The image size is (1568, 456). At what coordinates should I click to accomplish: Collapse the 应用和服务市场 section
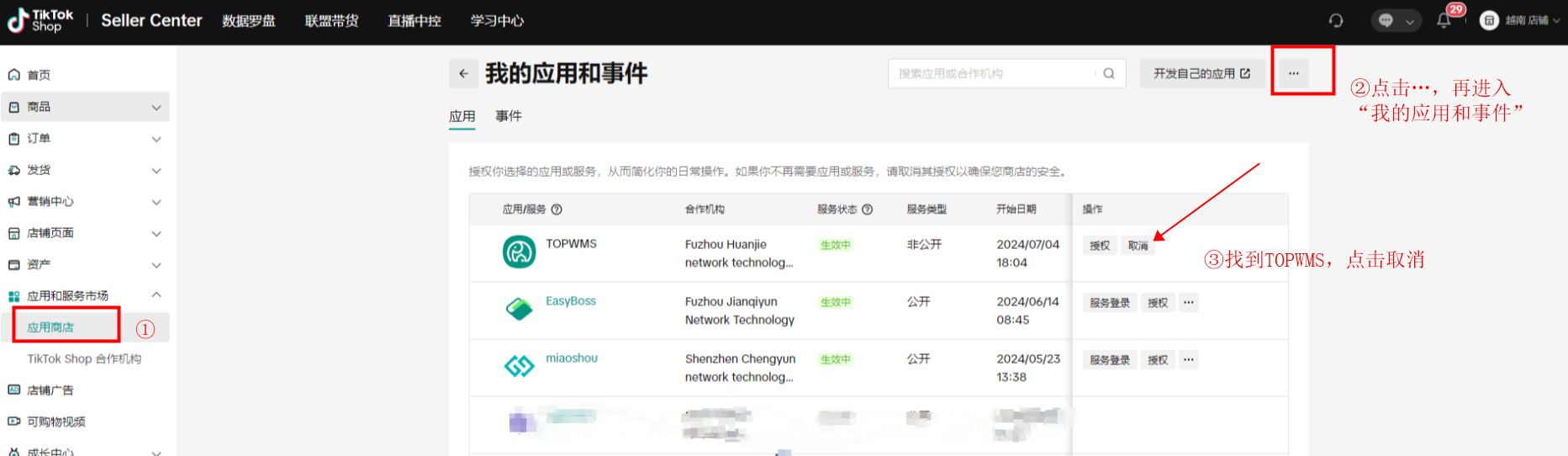[156, 295]
